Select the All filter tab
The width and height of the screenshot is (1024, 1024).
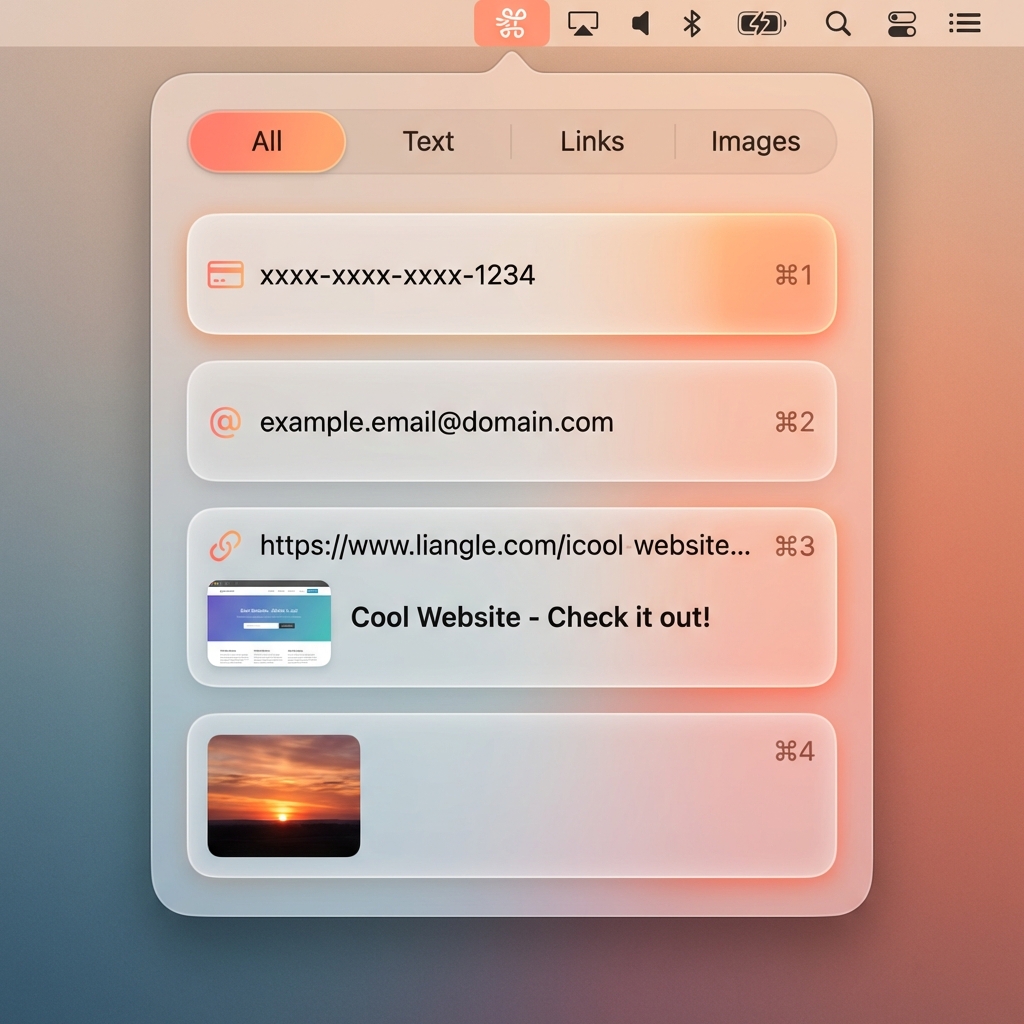[x=266, y=142]
